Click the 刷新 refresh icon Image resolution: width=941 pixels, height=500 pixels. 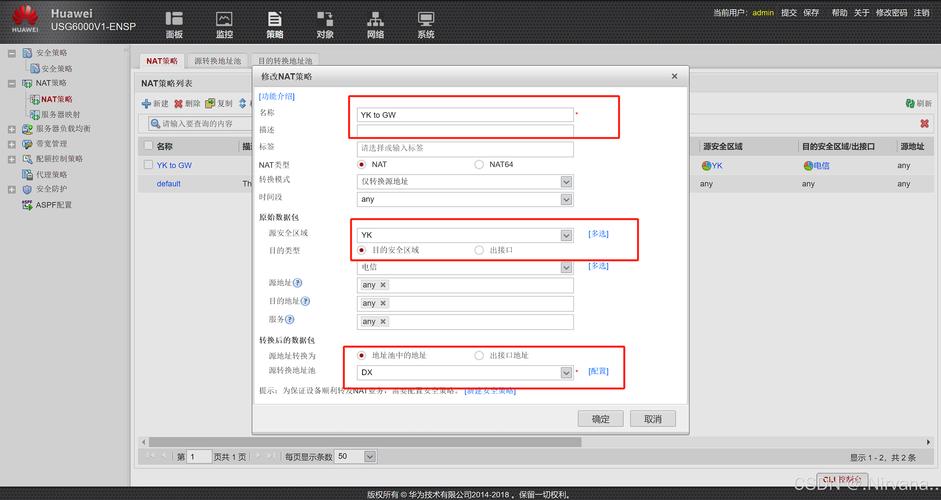910,103
